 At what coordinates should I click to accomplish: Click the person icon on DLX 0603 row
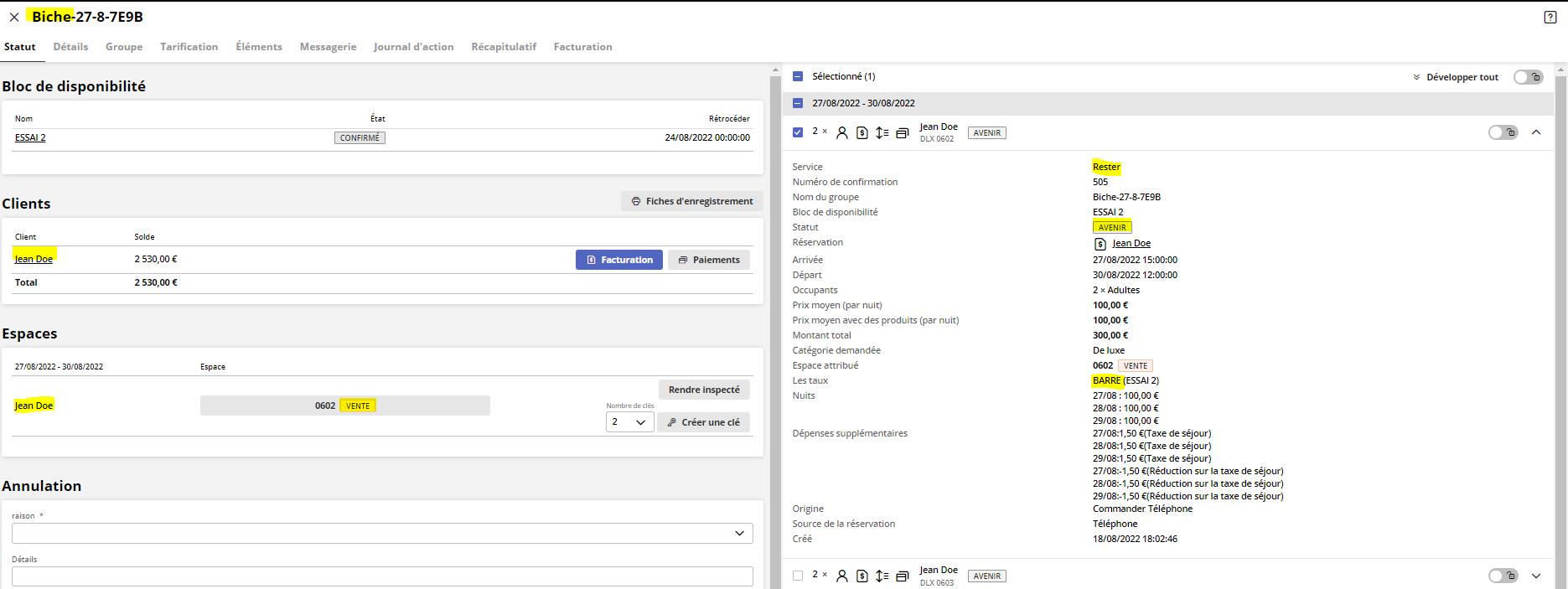[x=842, y=576]
